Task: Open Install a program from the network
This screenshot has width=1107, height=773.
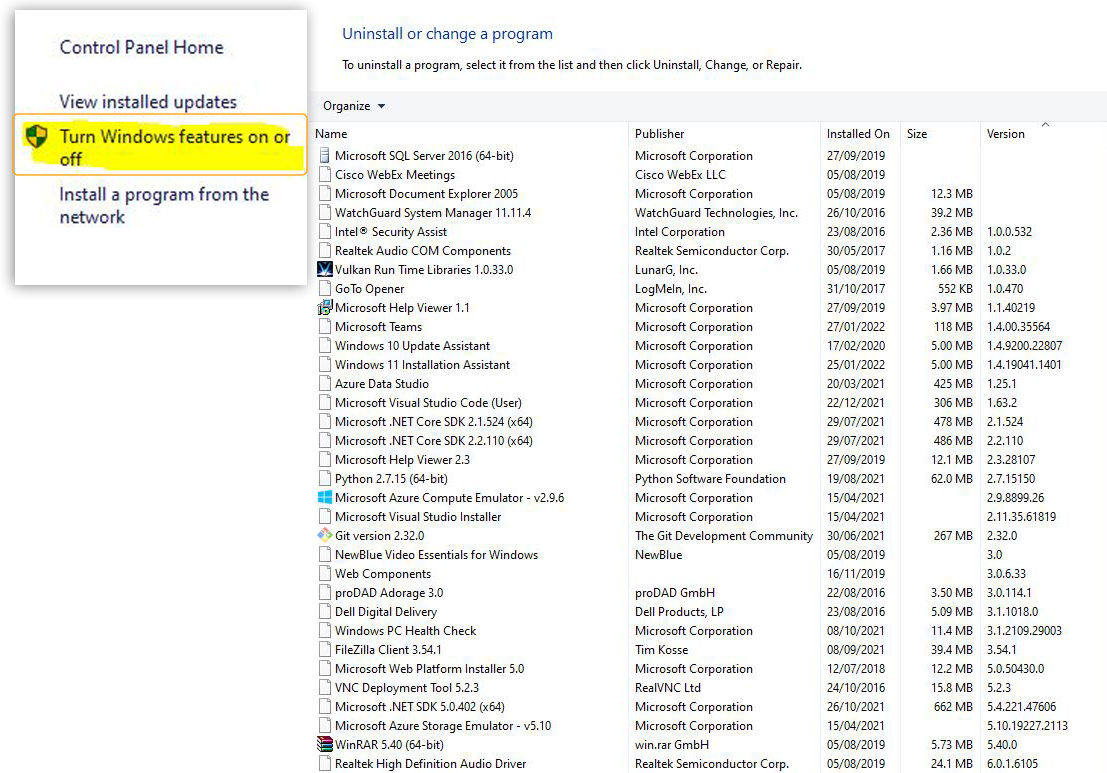Action: coord(164,205)
